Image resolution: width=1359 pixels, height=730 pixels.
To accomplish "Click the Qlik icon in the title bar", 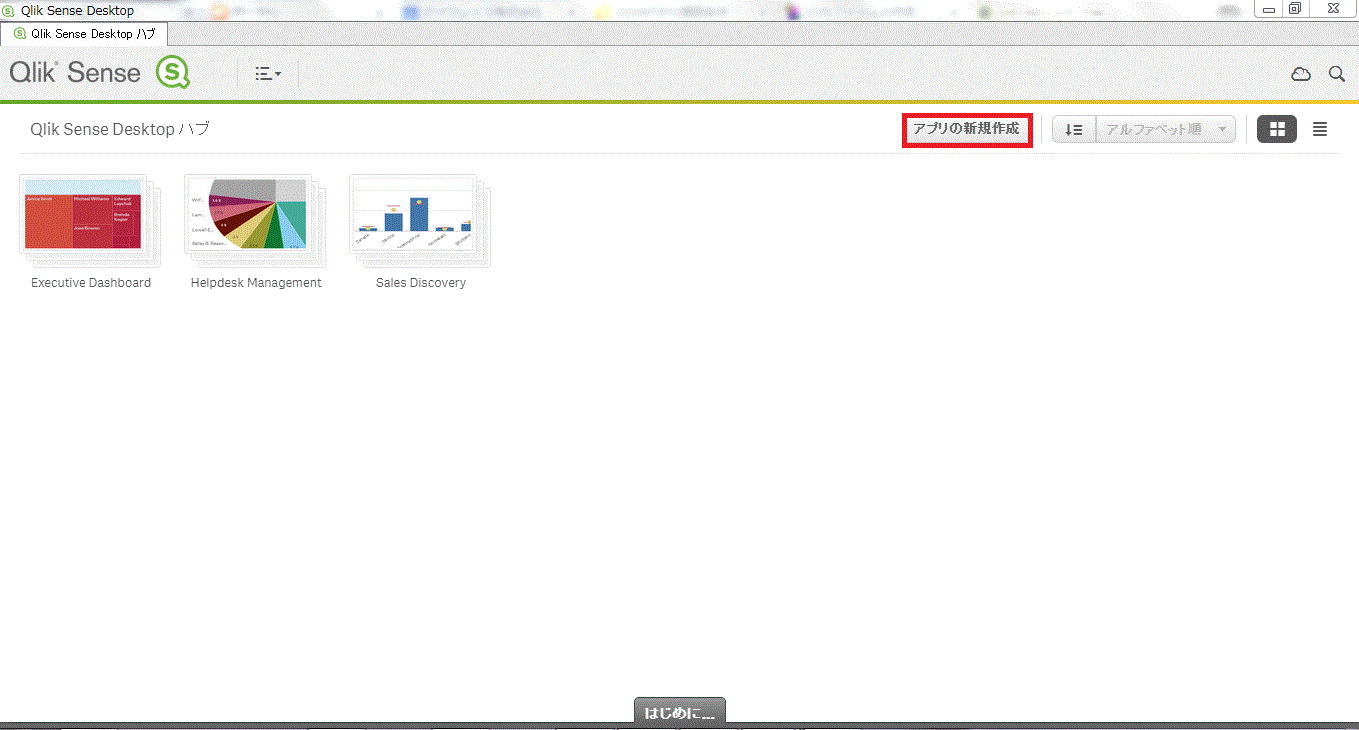I will point(8,10).
